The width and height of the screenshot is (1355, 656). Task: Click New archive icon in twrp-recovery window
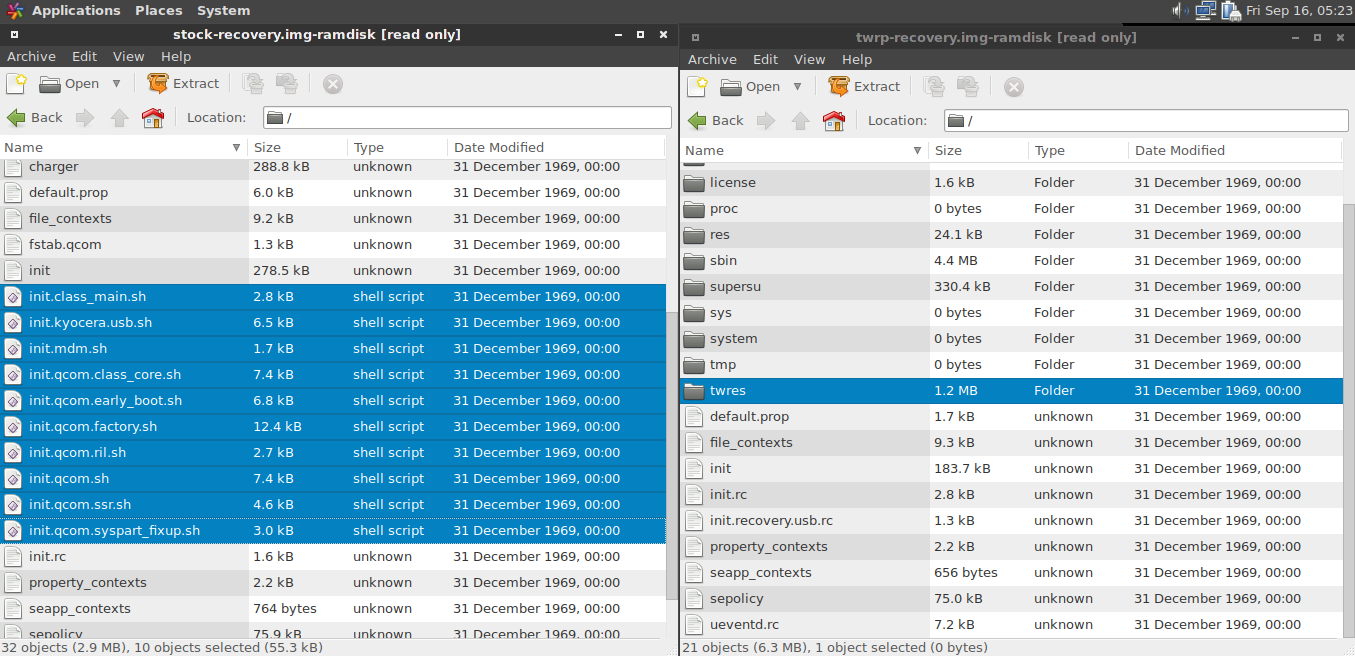[x=697, y=87]
